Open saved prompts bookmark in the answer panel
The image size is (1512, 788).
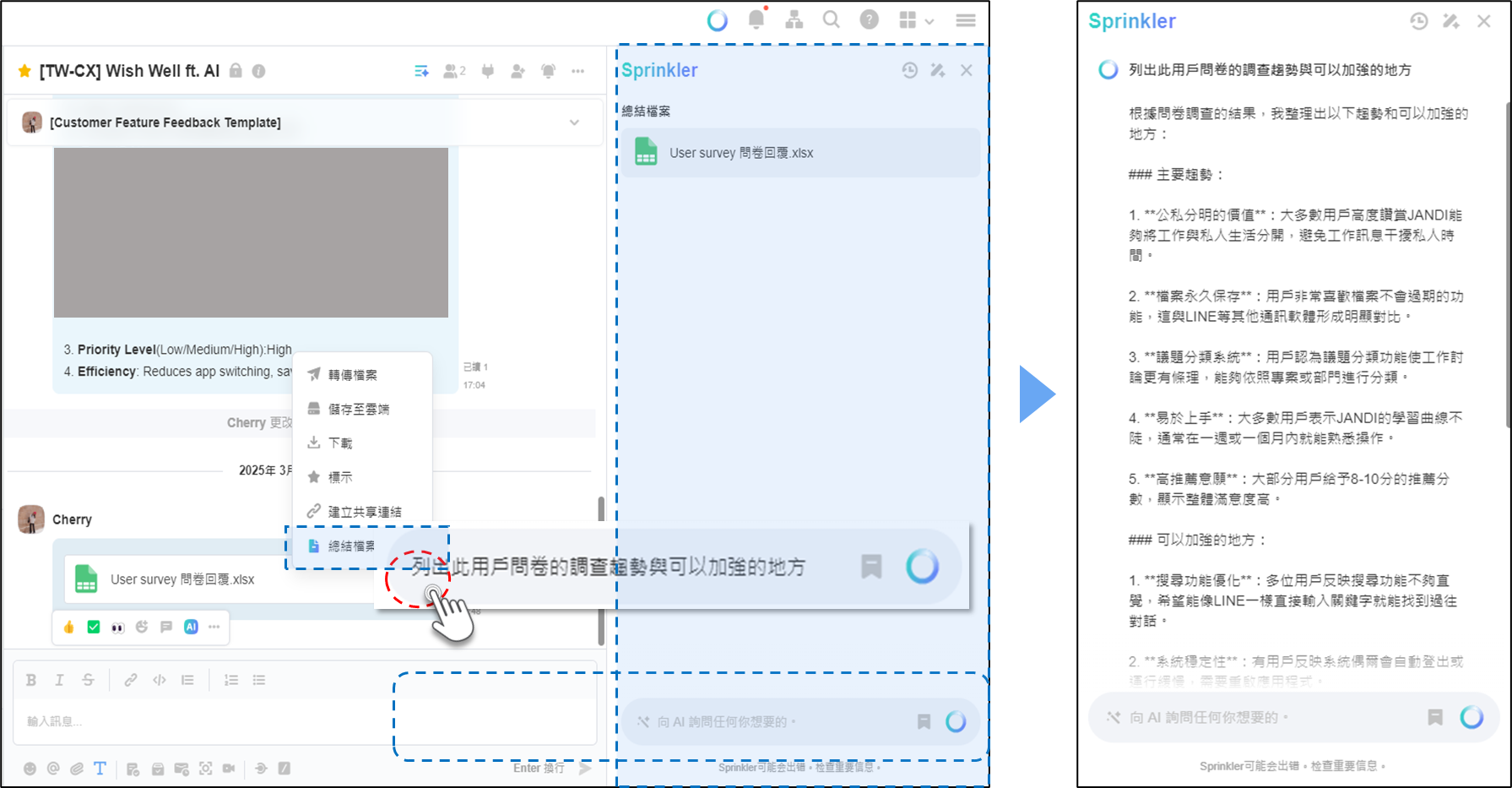click(1435, 718)
